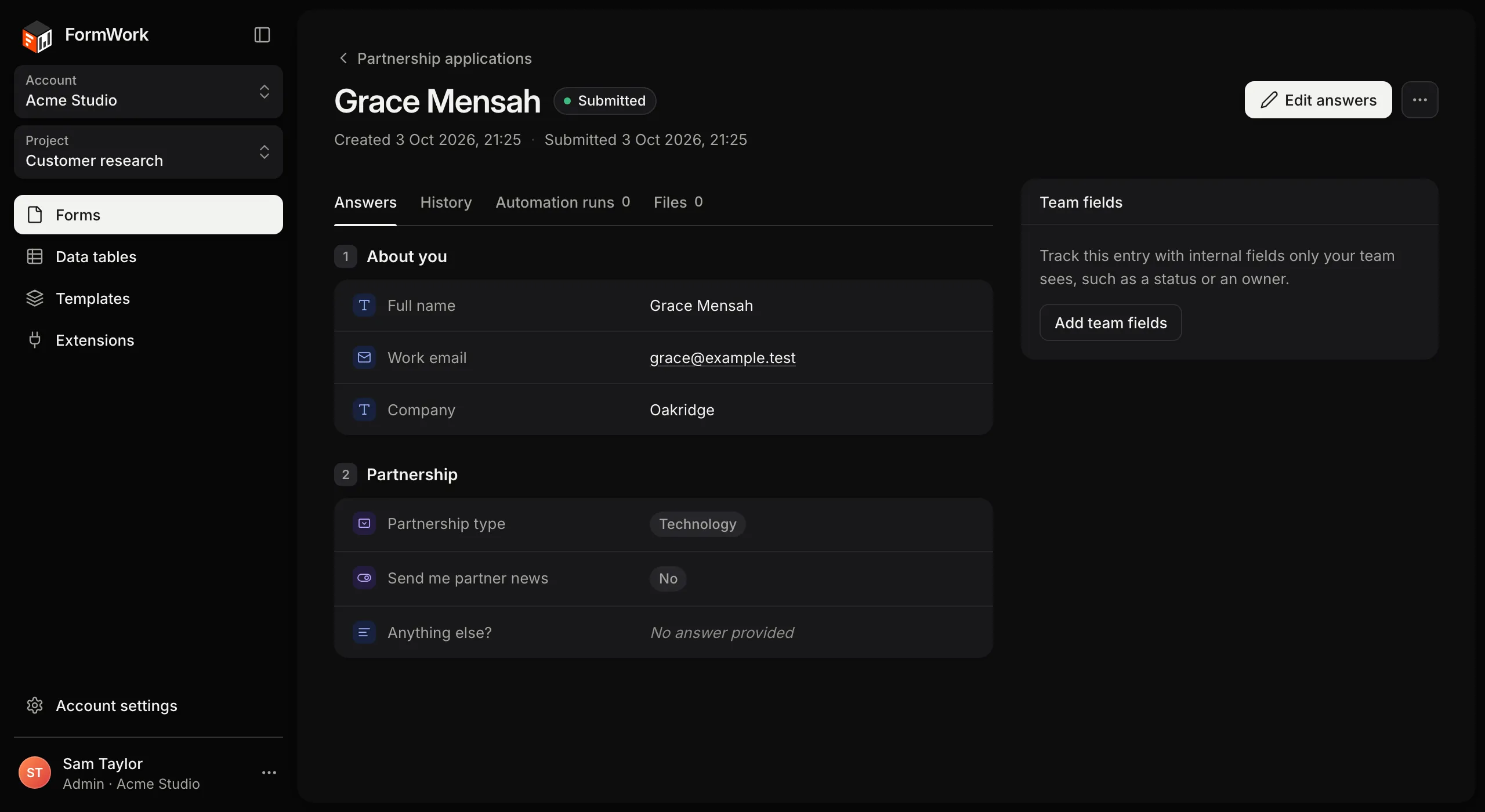
Task: Go to Templates in the sidebar
Action: point(148,298)
